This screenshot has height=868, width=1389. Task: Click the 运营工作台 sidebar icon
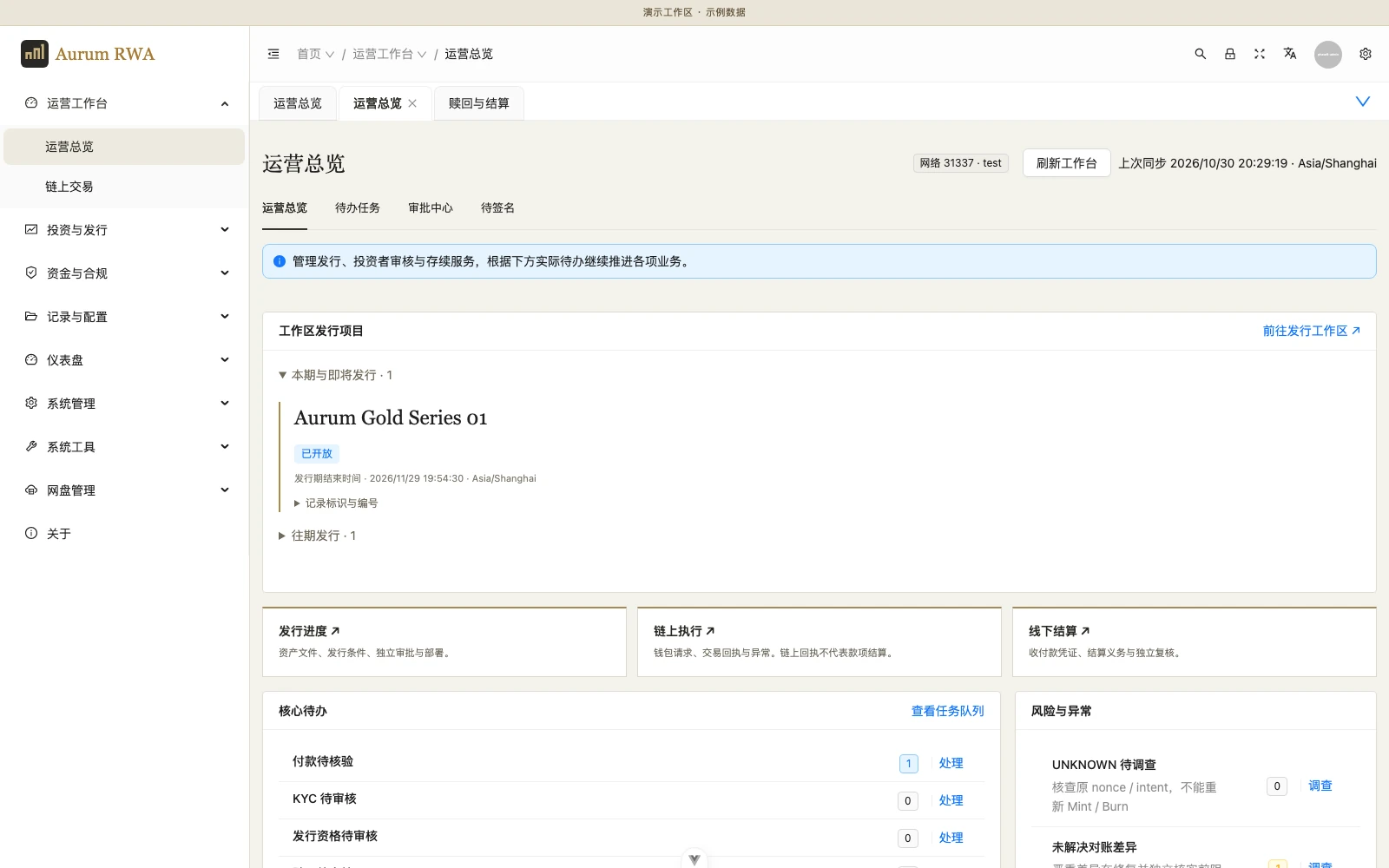[31, 102]
